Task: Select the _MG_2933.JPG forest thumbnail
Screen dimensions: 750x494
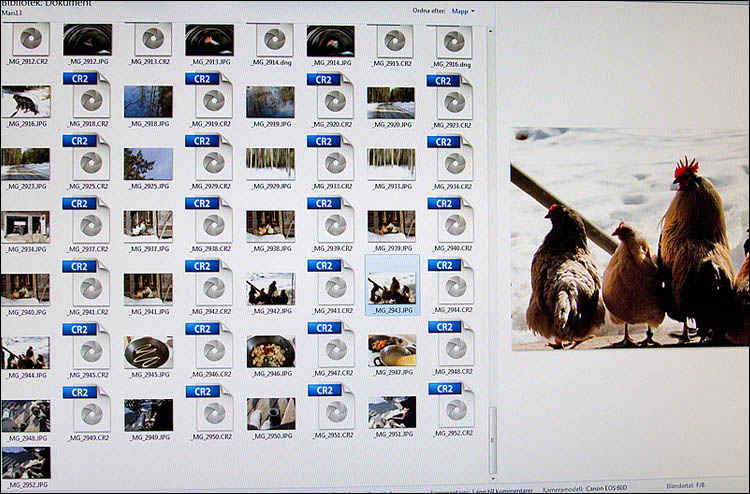Action: [391, 164]
